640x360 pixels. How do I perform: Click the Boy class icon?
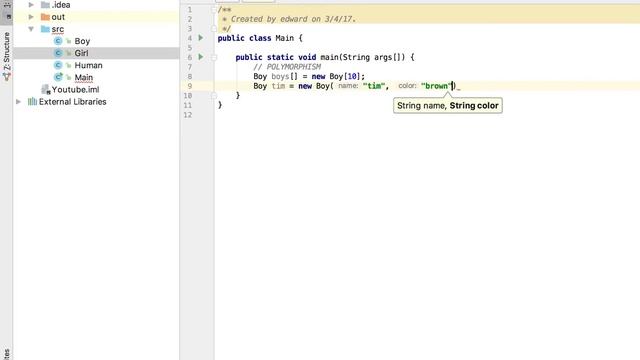[58, 41]
